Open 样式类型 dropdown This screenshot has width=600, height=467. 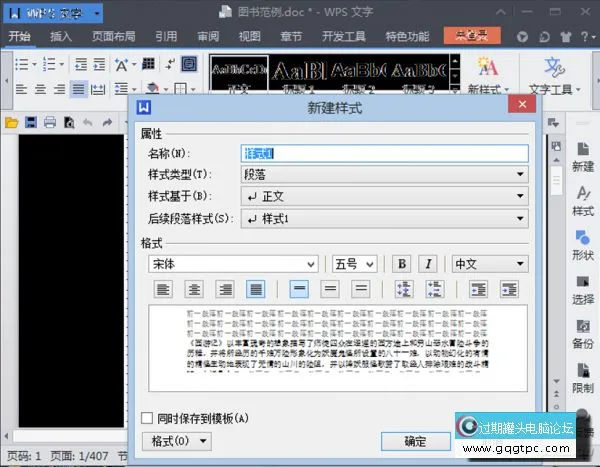385,175
